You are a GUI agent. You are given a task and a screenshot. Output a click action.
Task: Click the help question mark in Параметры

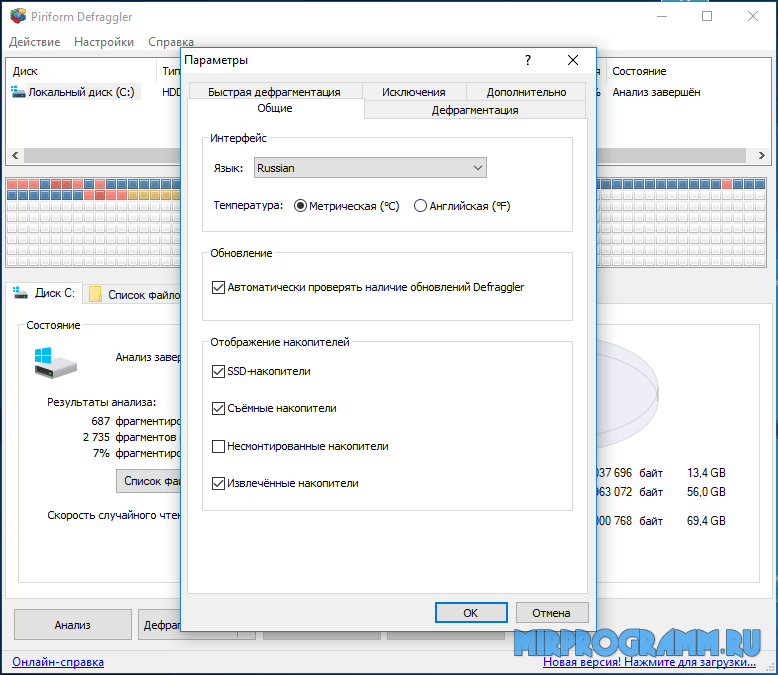[528, 60]
